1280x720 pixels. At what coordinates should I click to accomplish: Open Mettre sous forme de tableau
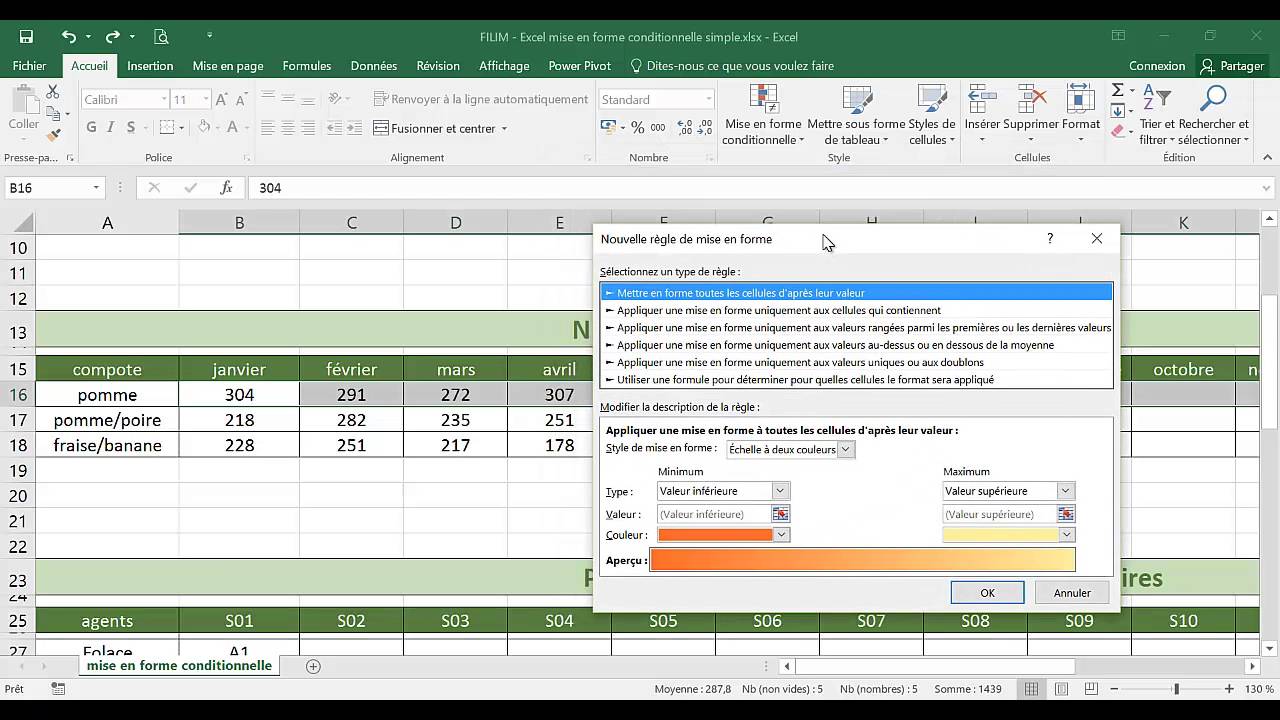[x=856, y=115]
